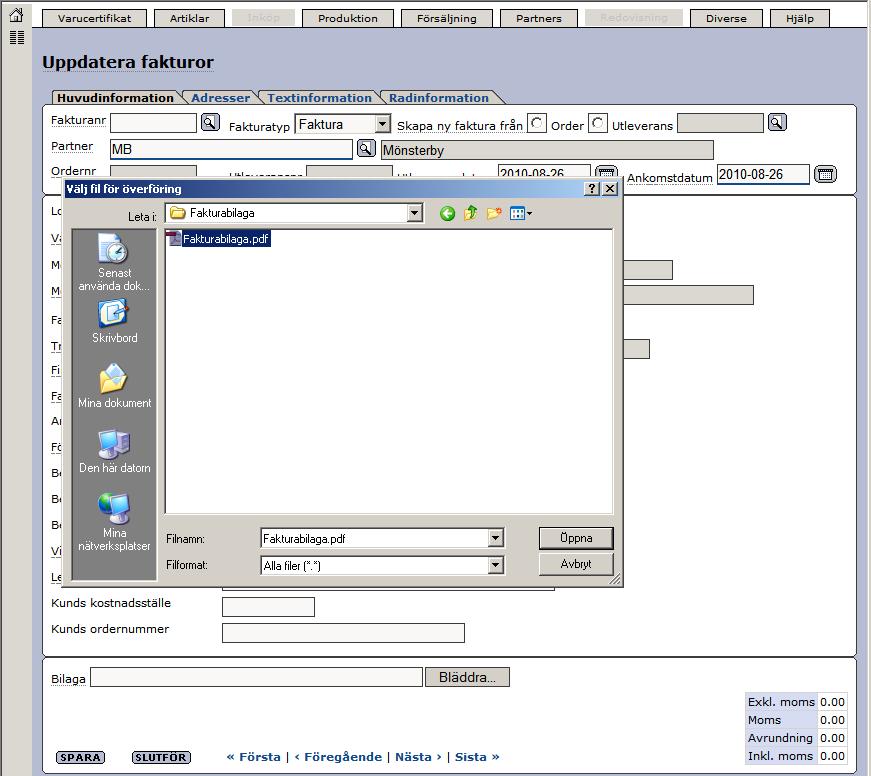
Task: Click the Filnamn text field
Action: (x=375, y=538)
